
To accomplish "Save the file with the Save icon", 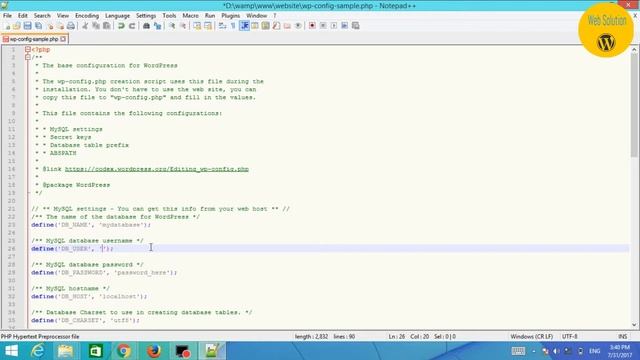I will pos(27,26).
